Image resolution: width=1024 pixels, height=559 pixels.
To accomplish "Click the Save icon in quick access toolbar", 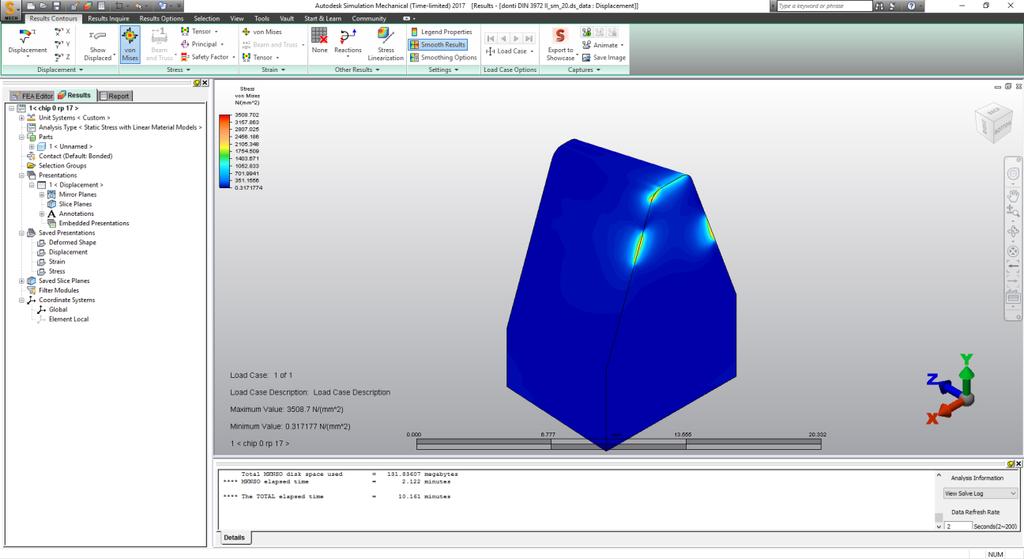I will tap(57, 6).
